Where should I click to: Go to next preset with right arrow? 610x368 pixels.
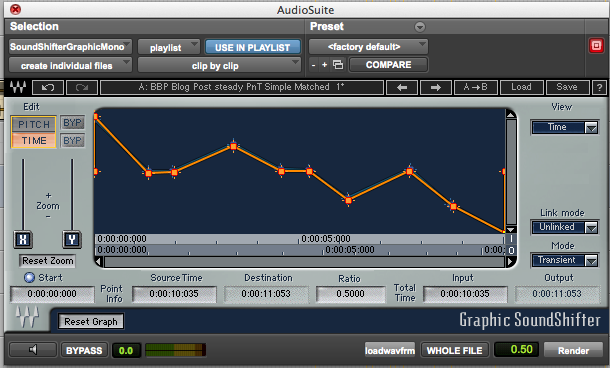click(436, 88)
